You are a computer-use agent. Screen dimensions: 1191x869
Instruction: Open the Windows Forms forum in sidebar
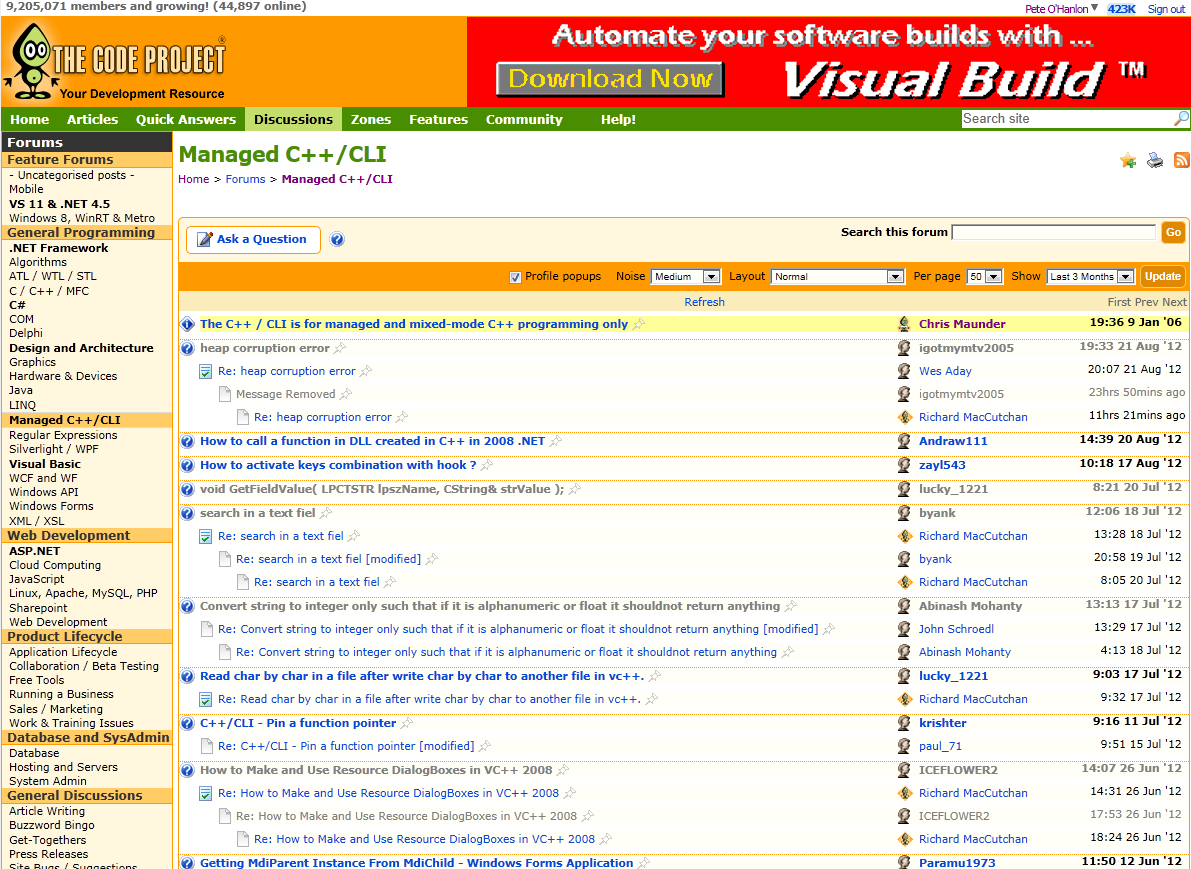[x=51, y=506]
